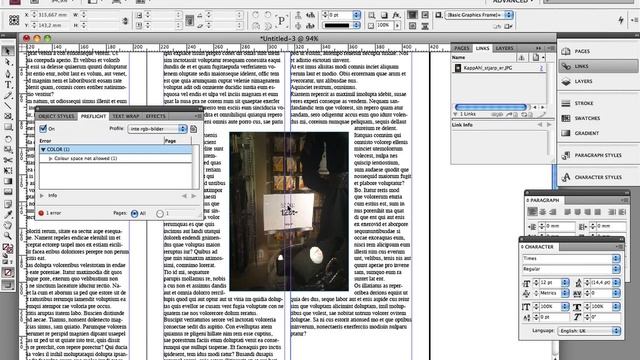Switch to the Pages tab in Links panel

click(462, 48)
